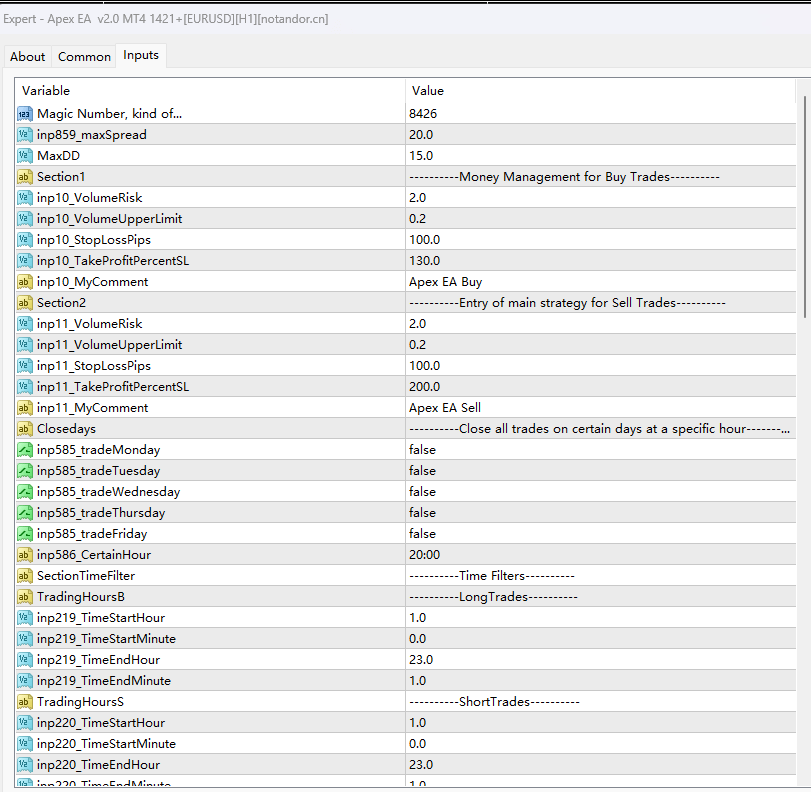Click the TradingHoursS string icon
811x792 pixels.
[x=25, y=702]
